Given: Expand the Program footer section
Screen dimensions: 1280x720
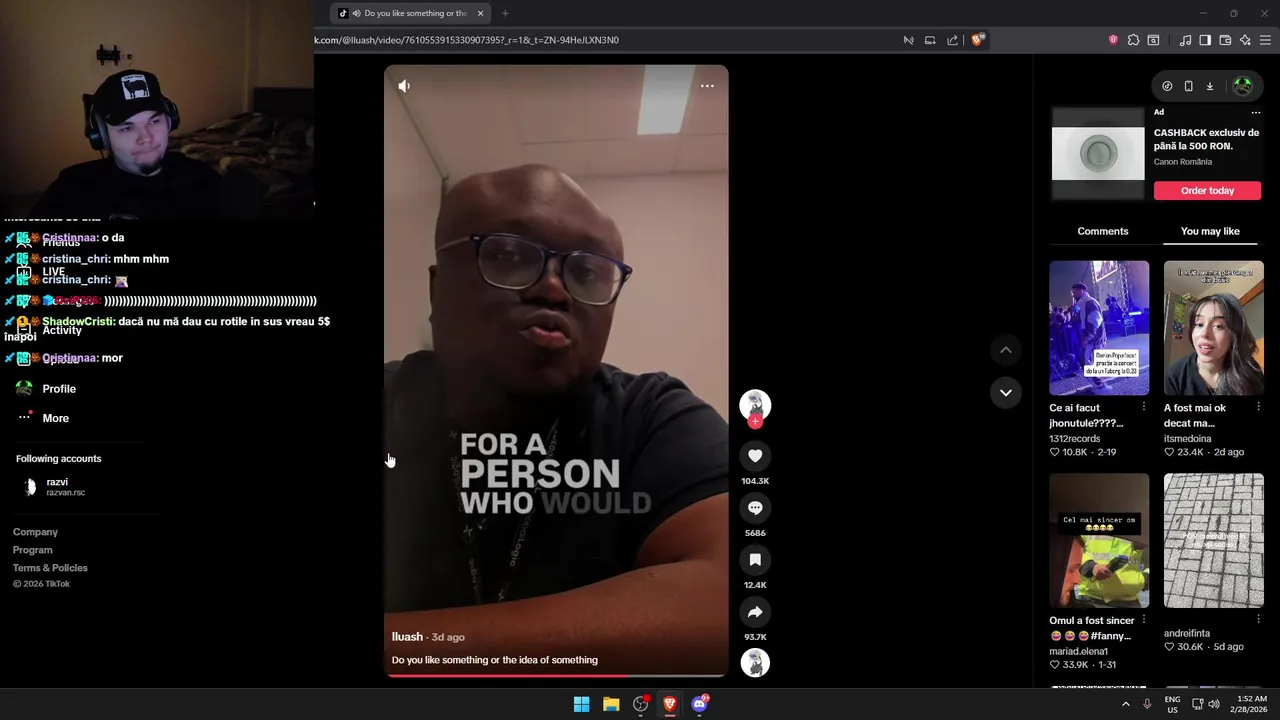Looking at the screenshot, I should [x=32, y=550].
